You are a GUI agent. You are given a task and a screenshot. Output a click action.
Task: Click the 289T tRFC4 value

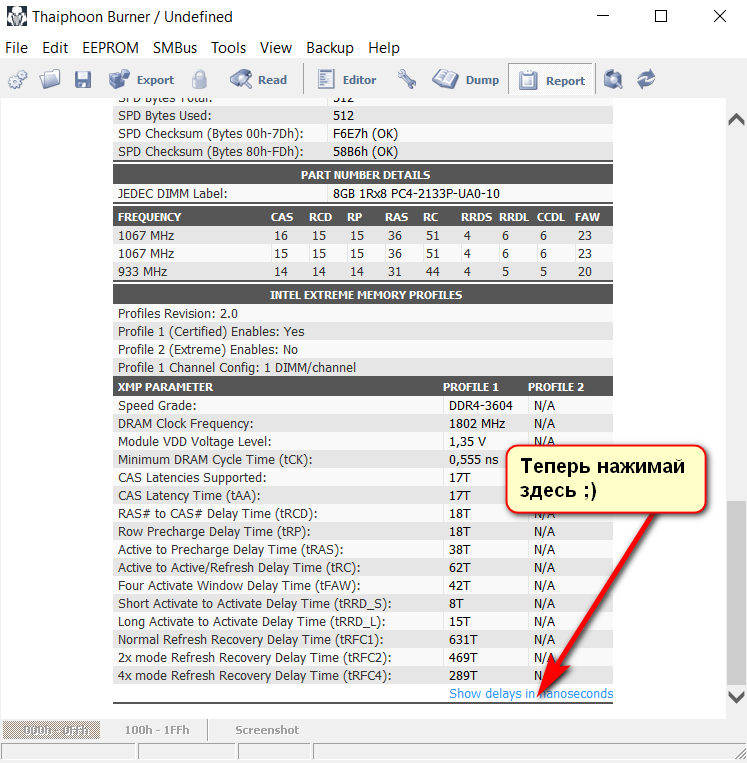(463, 675)
